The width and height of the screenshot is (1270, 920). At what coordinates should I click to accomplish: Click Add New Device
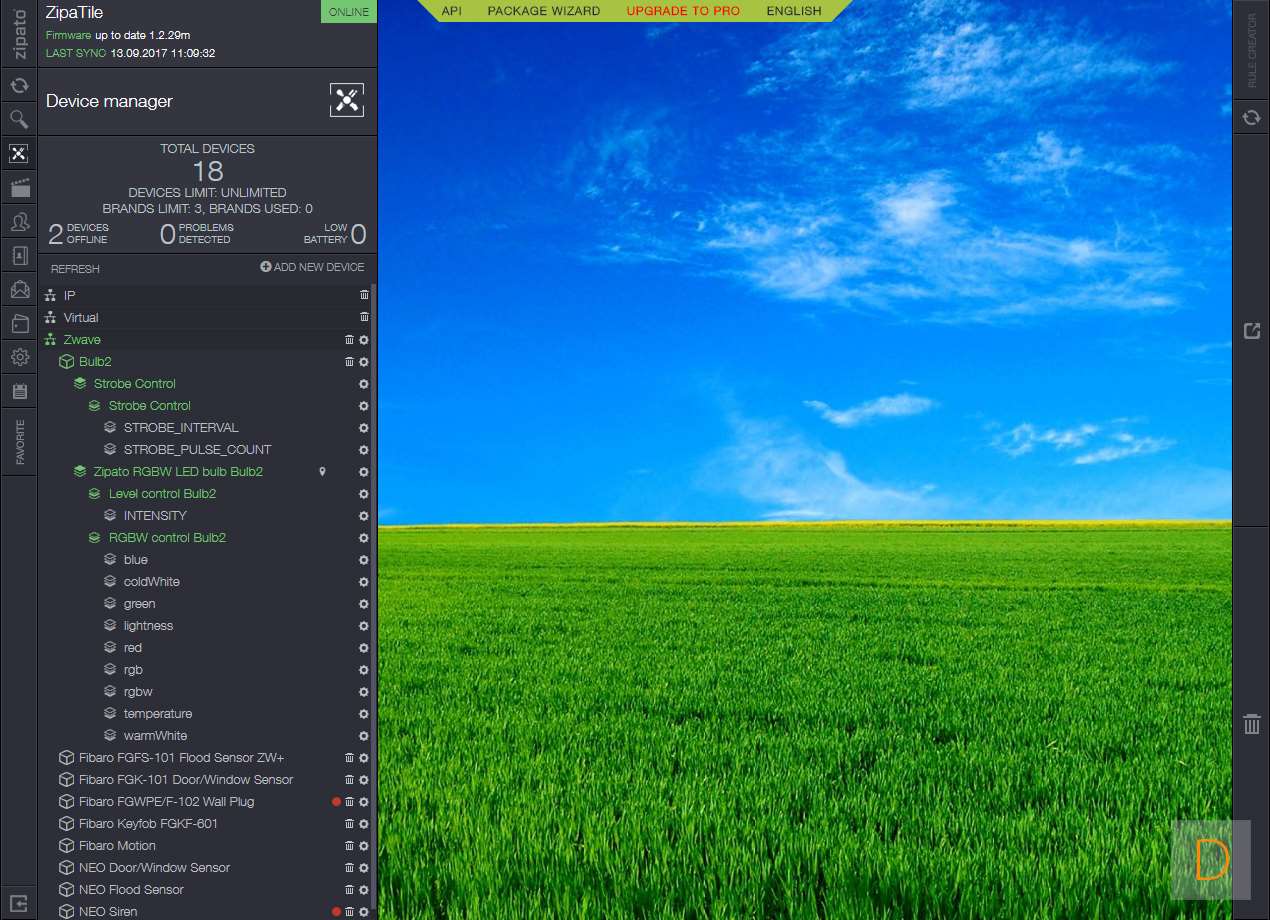point(312,267)
